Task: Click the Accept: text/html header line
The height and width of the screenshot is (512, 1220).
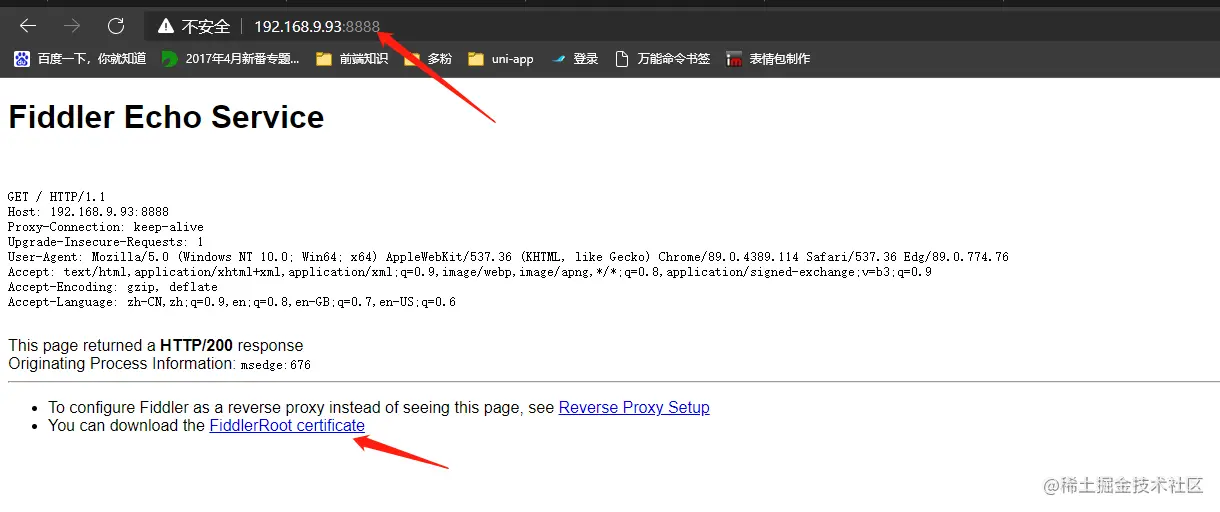Action: (x=470, y=272)
